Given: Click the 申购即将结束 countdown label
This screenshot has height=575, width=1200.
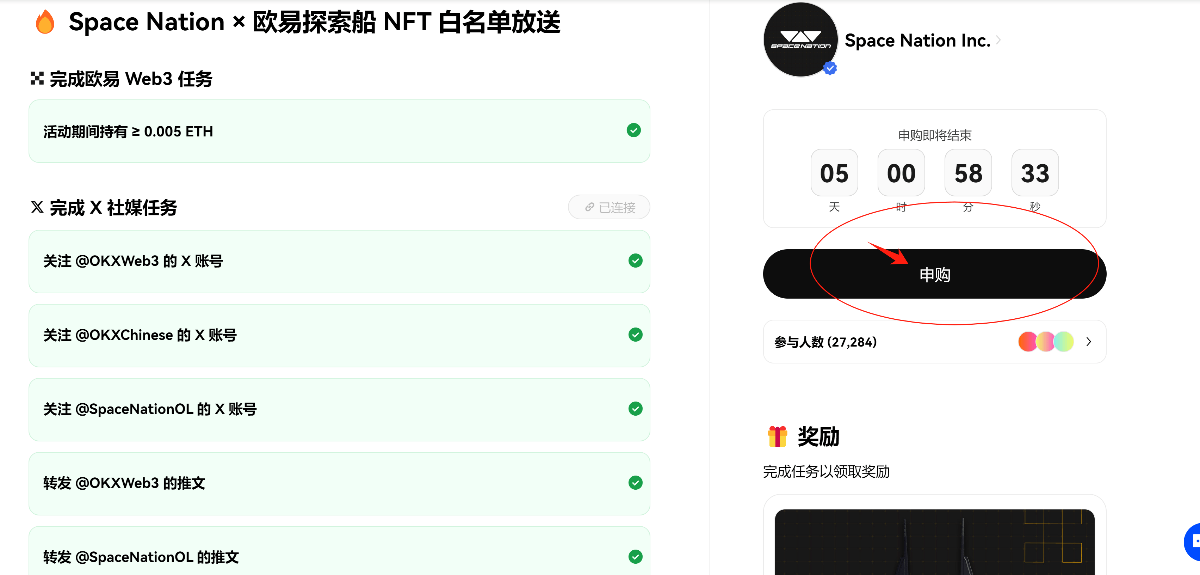Looking at the screenshot, I should click(935, 135).
